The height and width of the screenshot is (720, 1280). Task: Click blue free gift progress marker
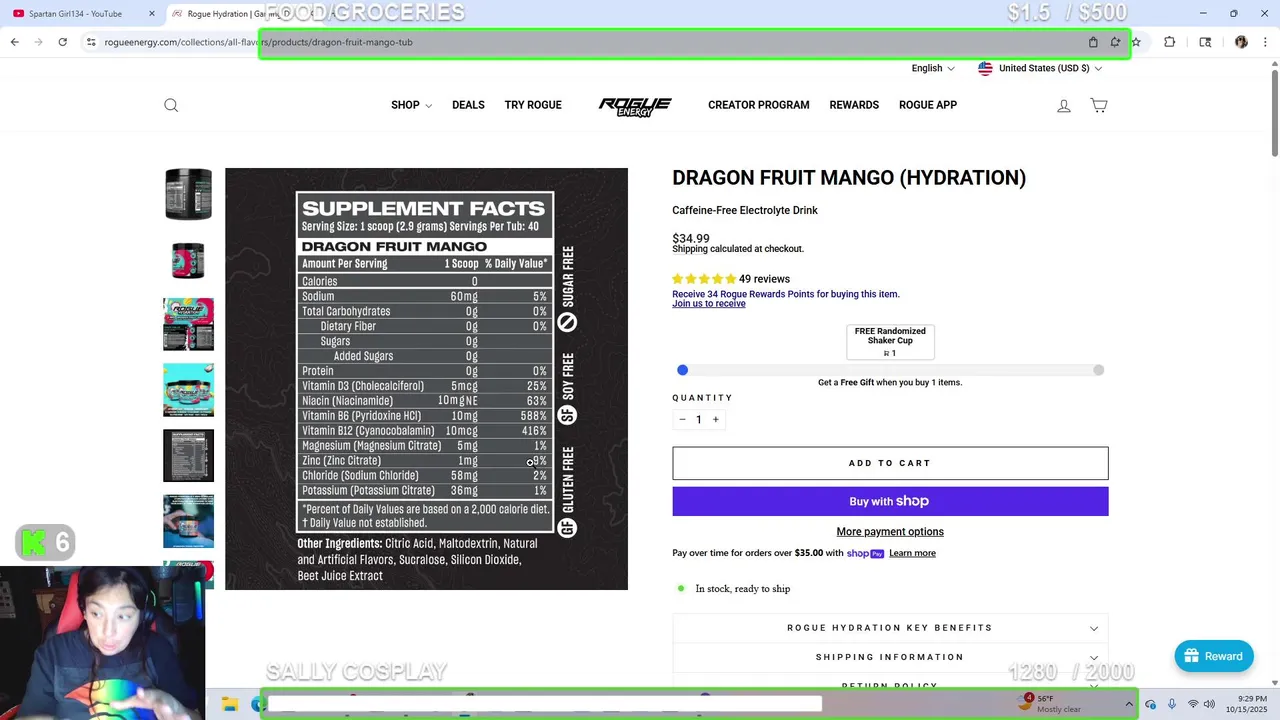click(682, 370)
